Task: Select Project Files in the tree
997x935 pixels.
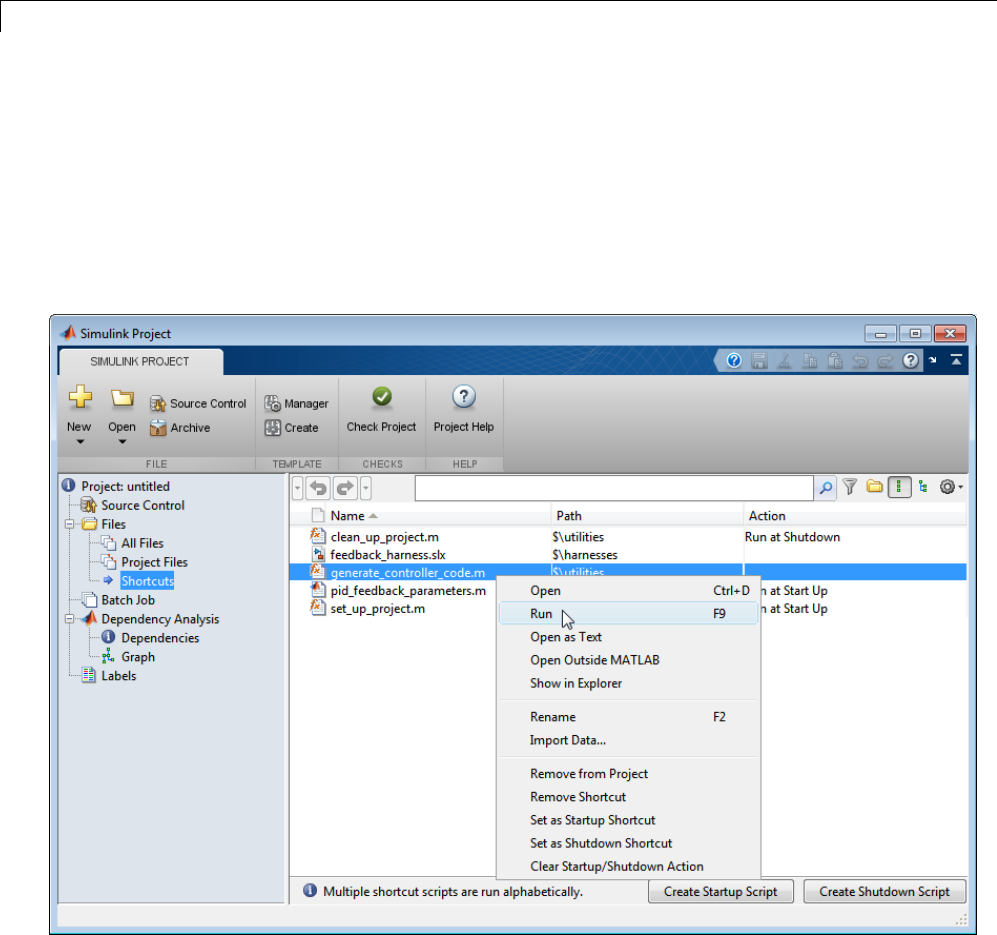Action: tap(155, 562)
